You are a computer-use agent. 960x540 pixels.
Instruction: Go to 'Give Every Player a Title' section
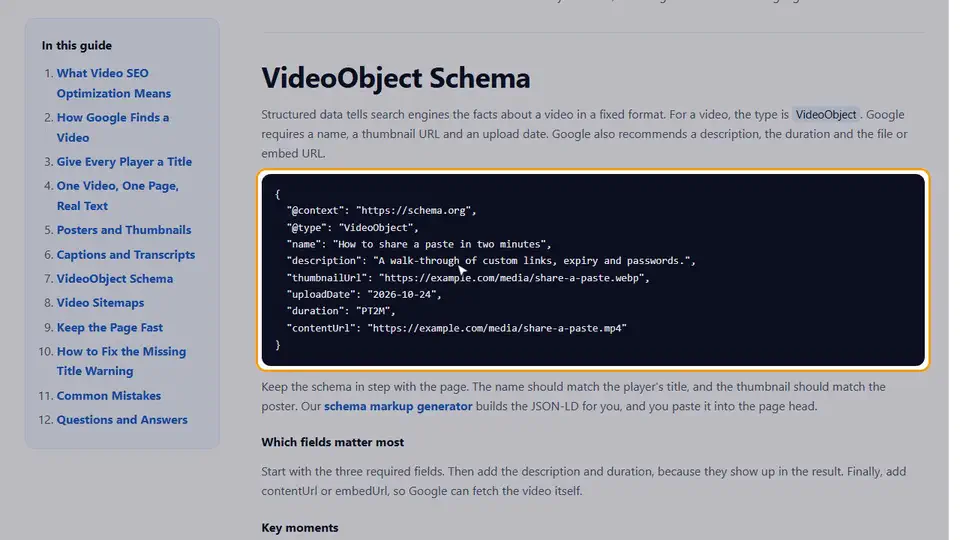tap(124, 162)
